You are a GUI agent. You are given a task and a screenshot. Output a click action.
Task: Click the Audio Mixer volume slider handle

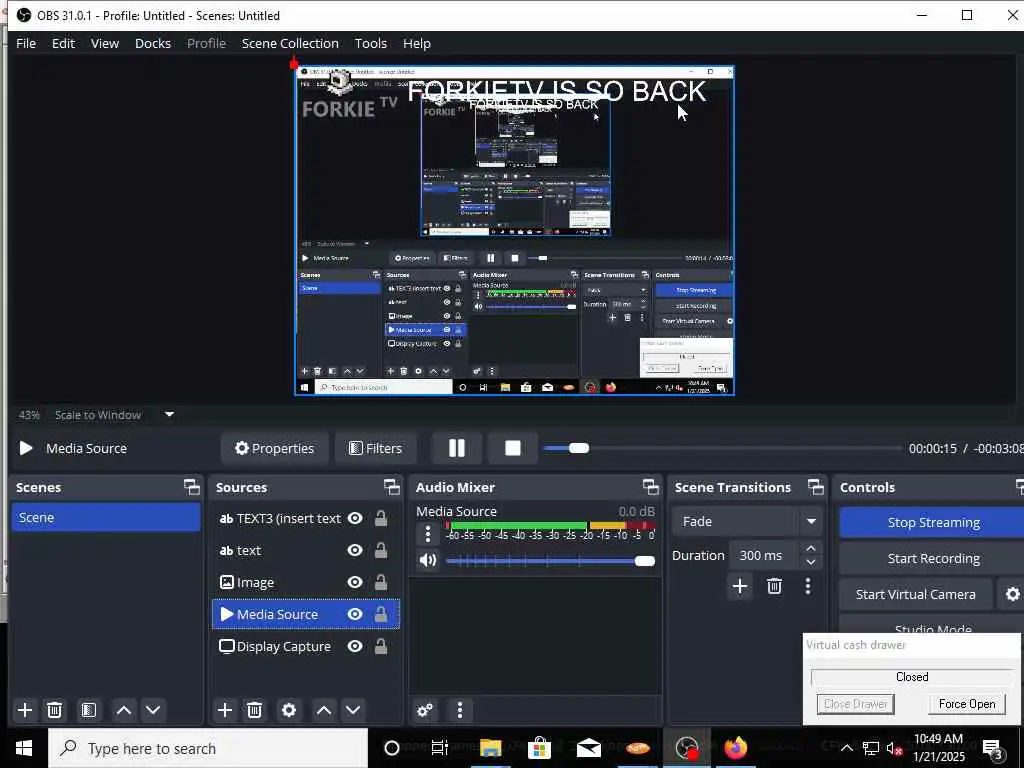pyautogui.click(x=645, y=561)
